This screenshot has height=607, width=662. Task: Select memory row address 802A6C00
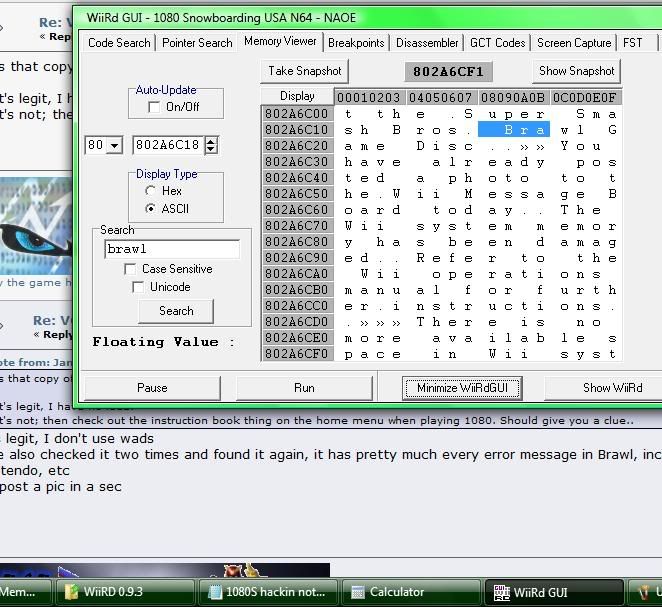(x=297, y=114)
